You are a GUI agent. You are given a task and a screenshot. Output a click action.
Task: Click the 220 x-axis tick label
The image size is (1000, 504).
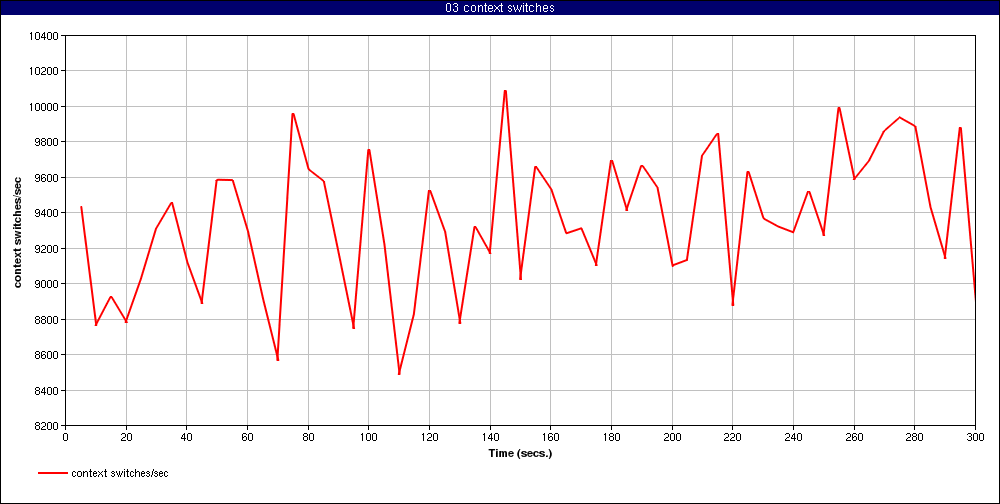[x=732, y=436]
